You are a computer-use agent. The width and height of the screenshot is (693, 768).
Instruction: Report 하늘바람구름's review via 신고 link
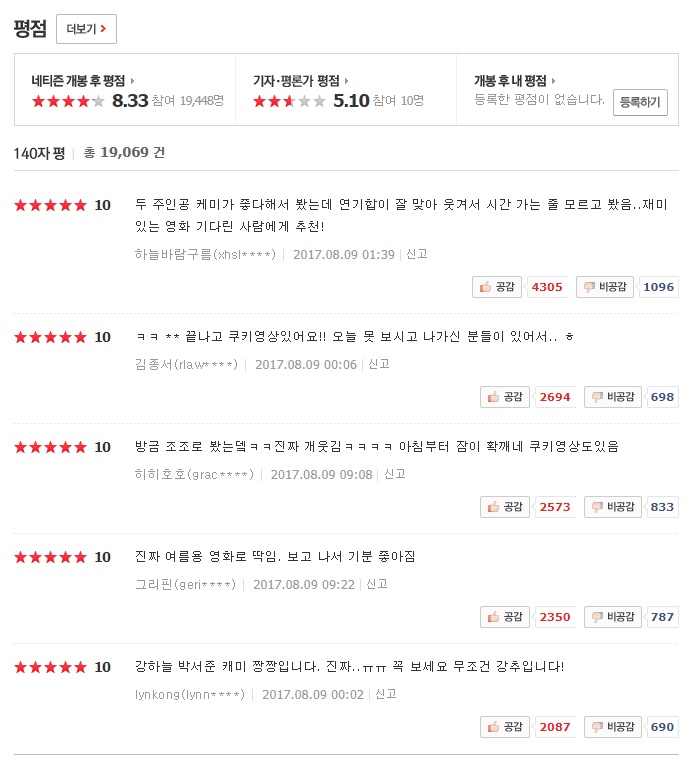coord(416,254)
